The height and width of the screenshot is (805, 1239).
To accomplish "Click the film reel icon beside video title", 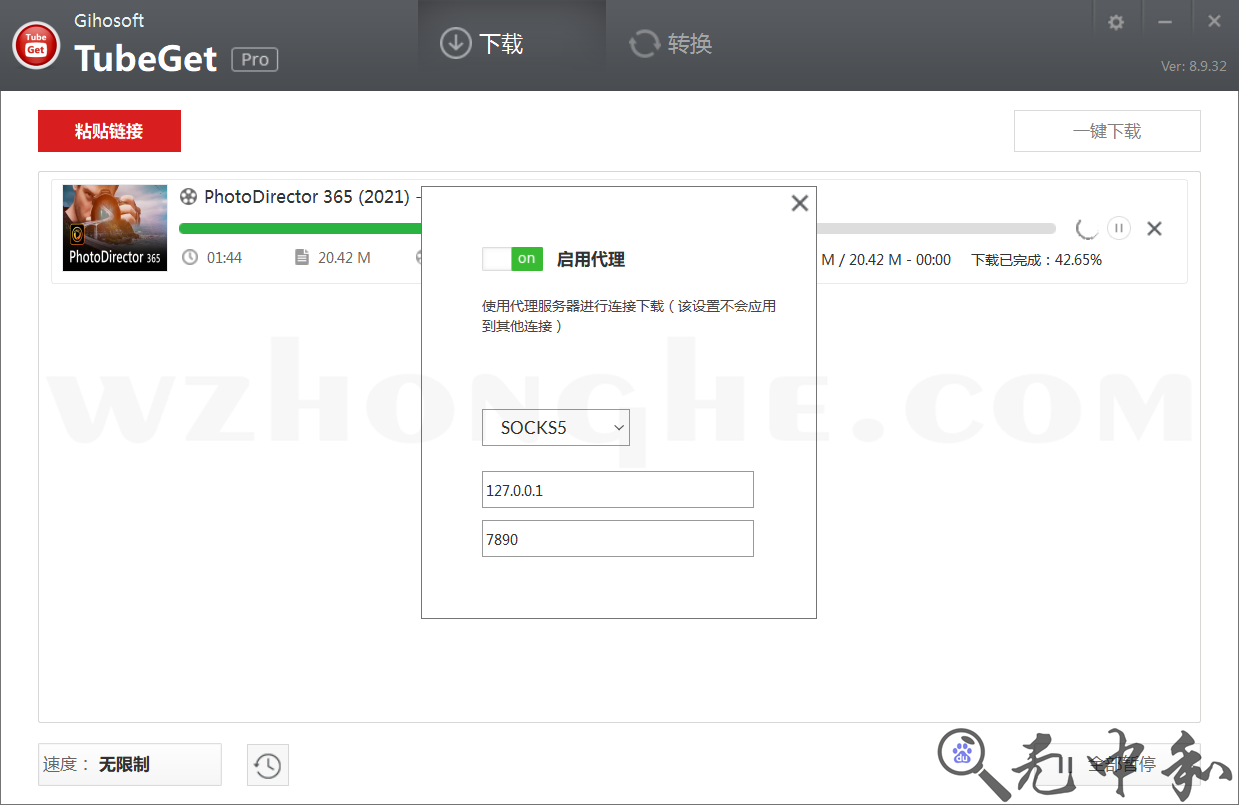I will pos(189,197).
